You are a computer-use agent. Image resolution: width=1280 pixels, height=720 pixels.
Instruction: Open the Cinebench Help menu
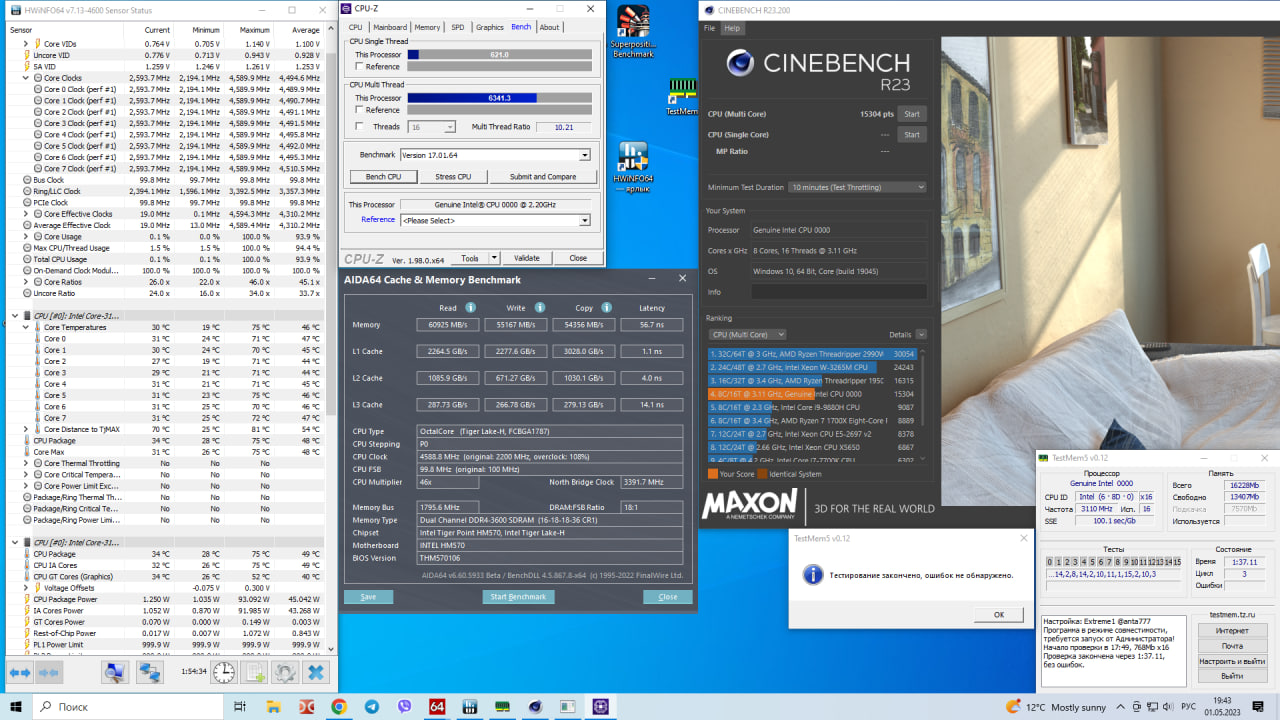tap(732, 28)
